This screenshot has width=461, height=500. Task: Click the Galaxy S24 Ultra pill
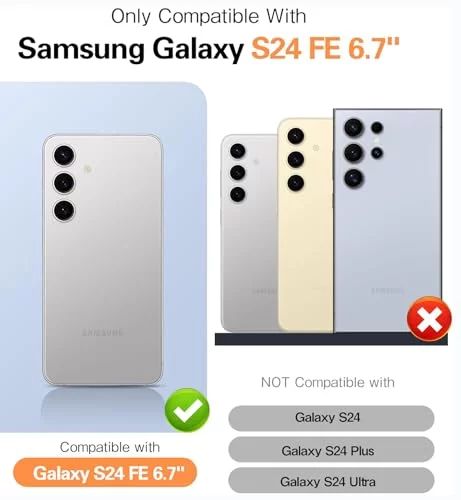(331, 480)
